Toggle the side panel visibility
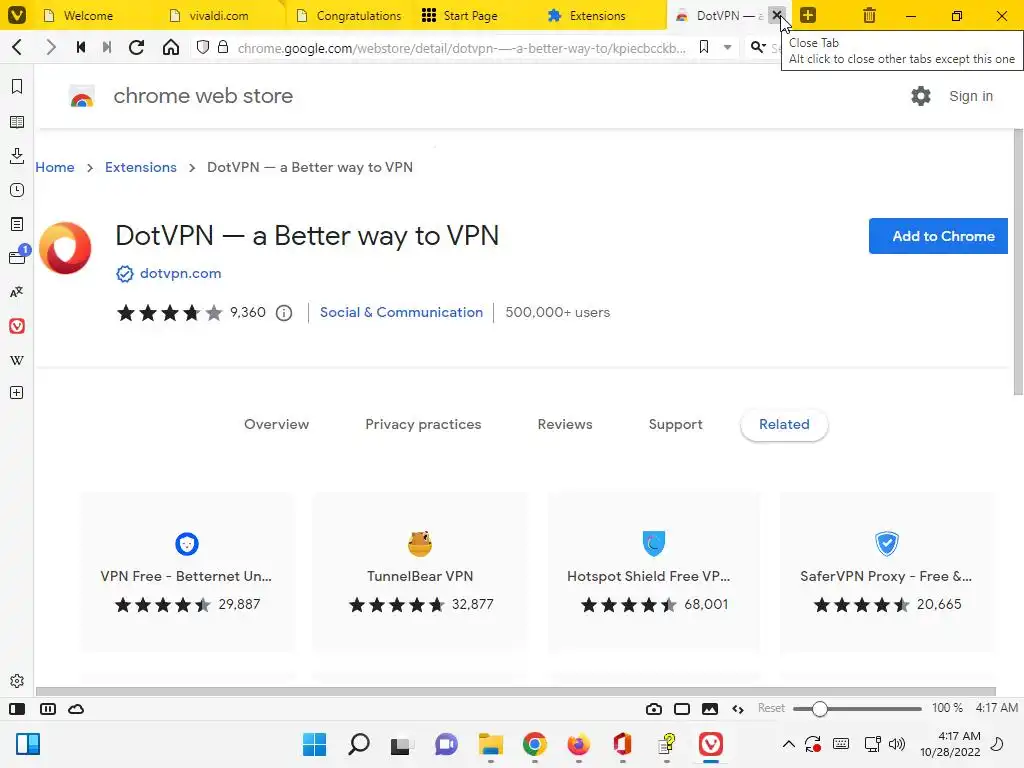The image size is (1024, 768). 17,709
